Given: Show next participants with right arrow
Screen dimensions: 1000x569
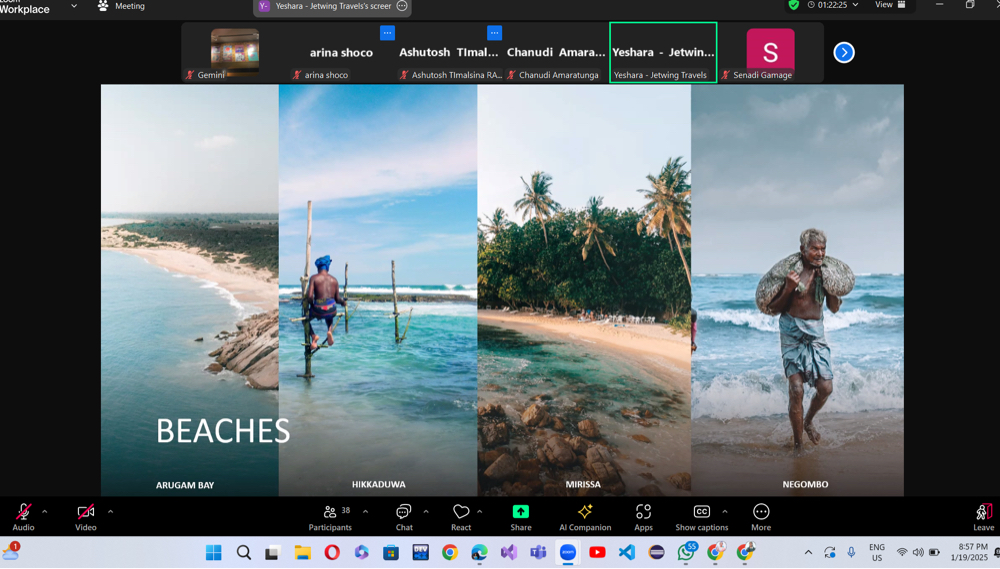Looking at the screenshot, I should 844,52.
